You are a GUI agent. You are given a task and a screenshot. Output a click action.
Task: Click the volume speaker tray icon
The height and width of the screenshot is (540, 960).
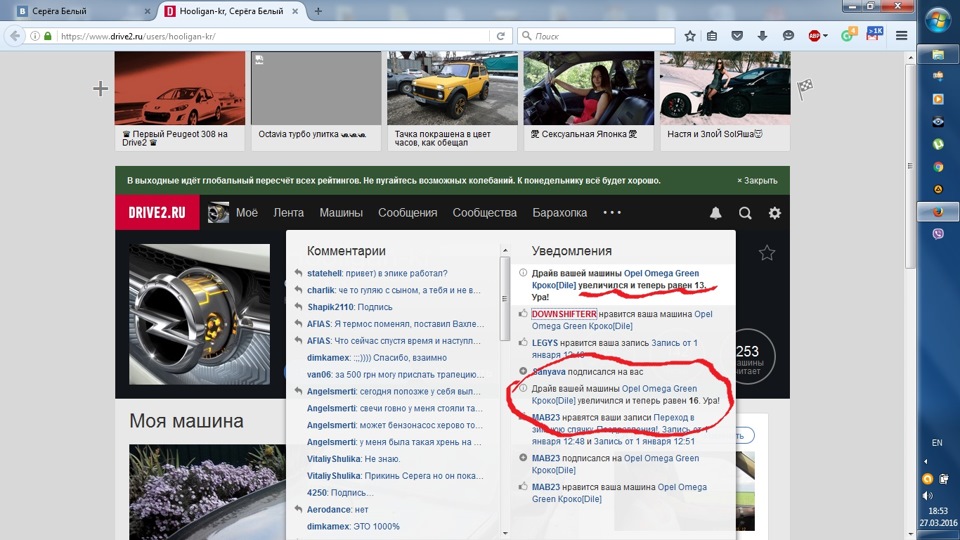[928, 495]
